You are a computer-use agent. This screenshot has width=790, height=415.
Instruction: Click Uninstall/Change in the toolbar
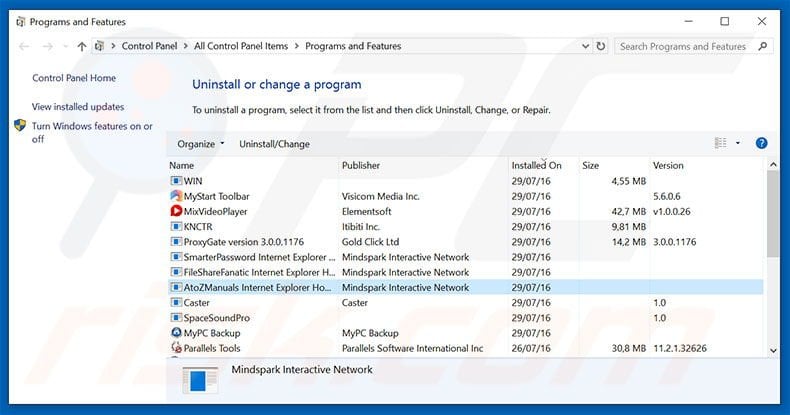274,144
